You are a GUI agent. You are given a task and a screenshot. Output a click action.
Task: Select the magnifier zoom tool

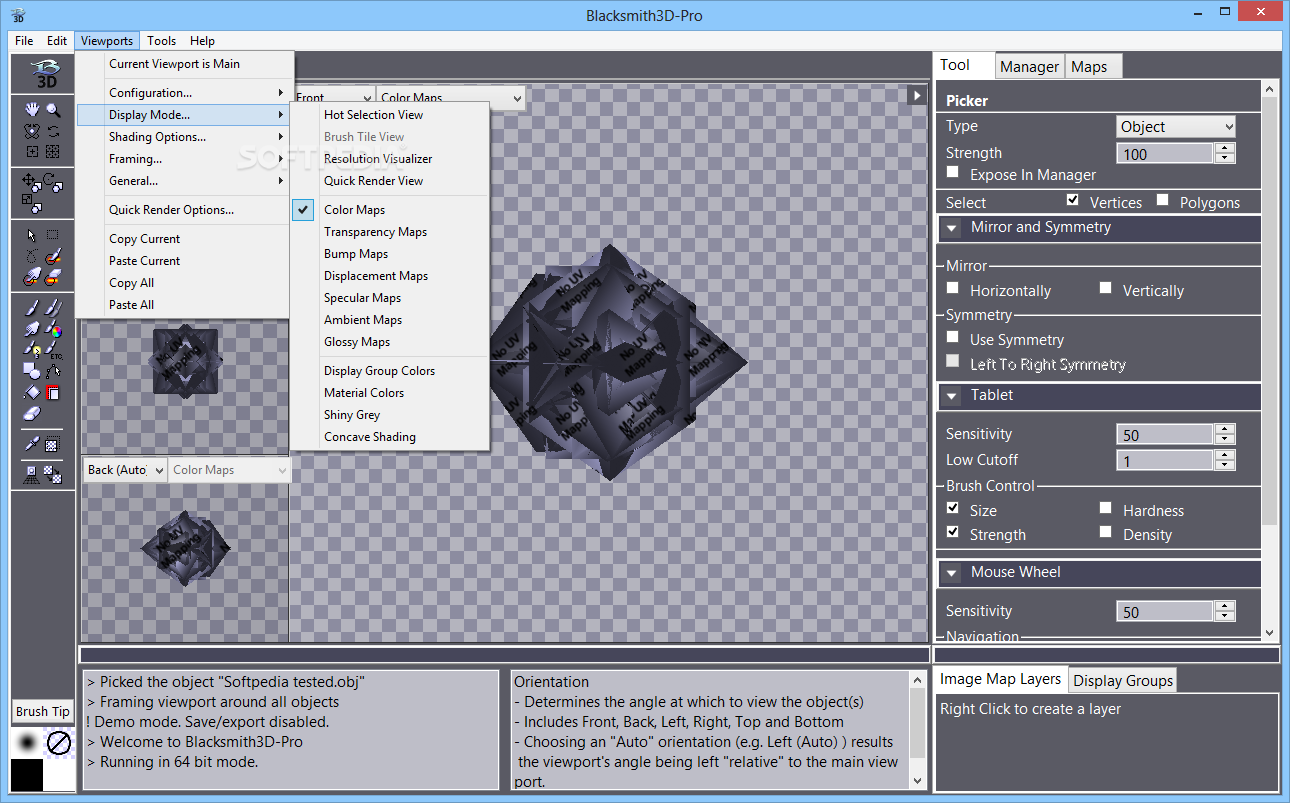tap(53, 109)
